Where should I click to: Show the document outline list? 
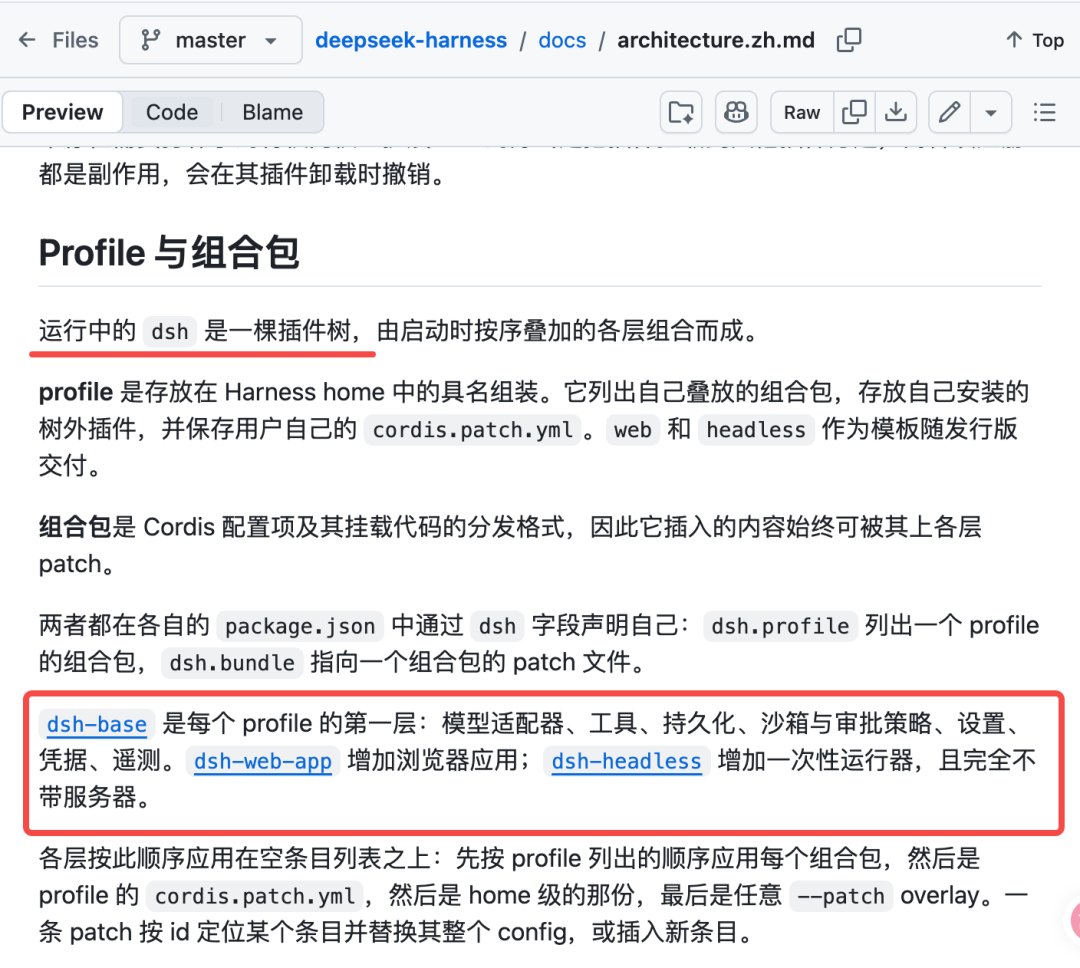point(1044,112)
